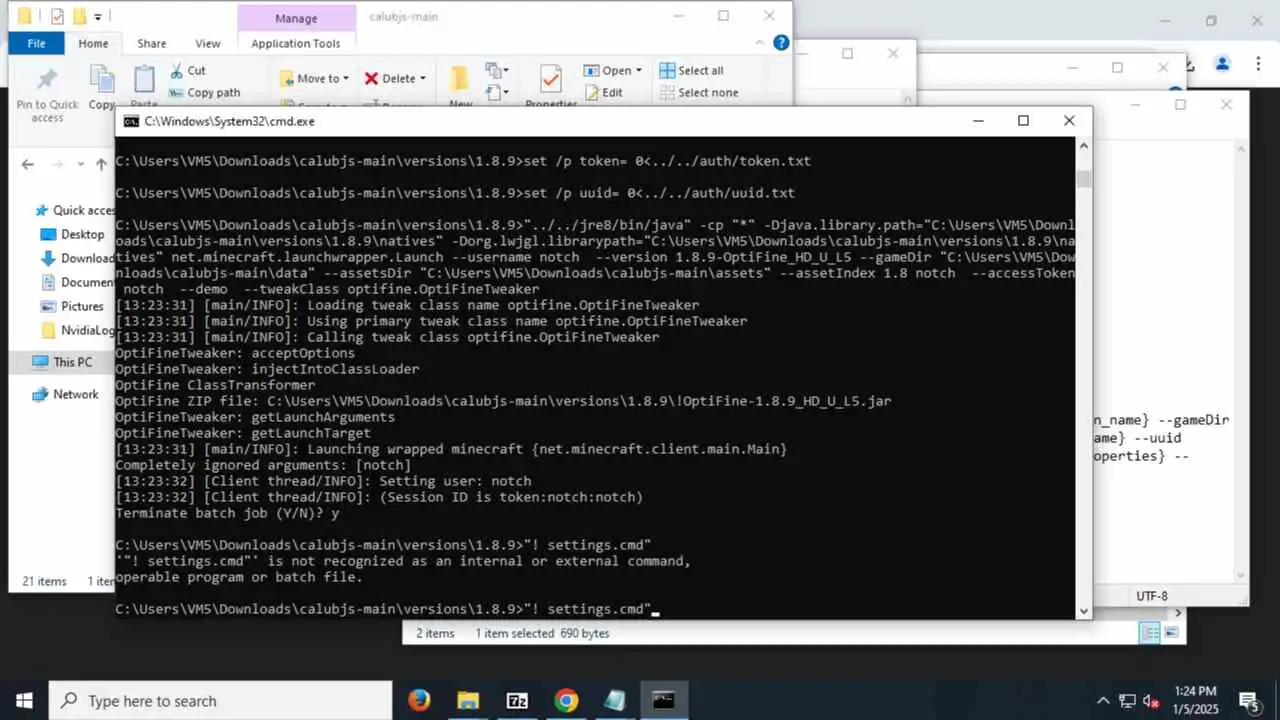This screenshot has width=1280, height=720.
Task: Open 7-Zip from the taskbar
Action: point(517,701)
